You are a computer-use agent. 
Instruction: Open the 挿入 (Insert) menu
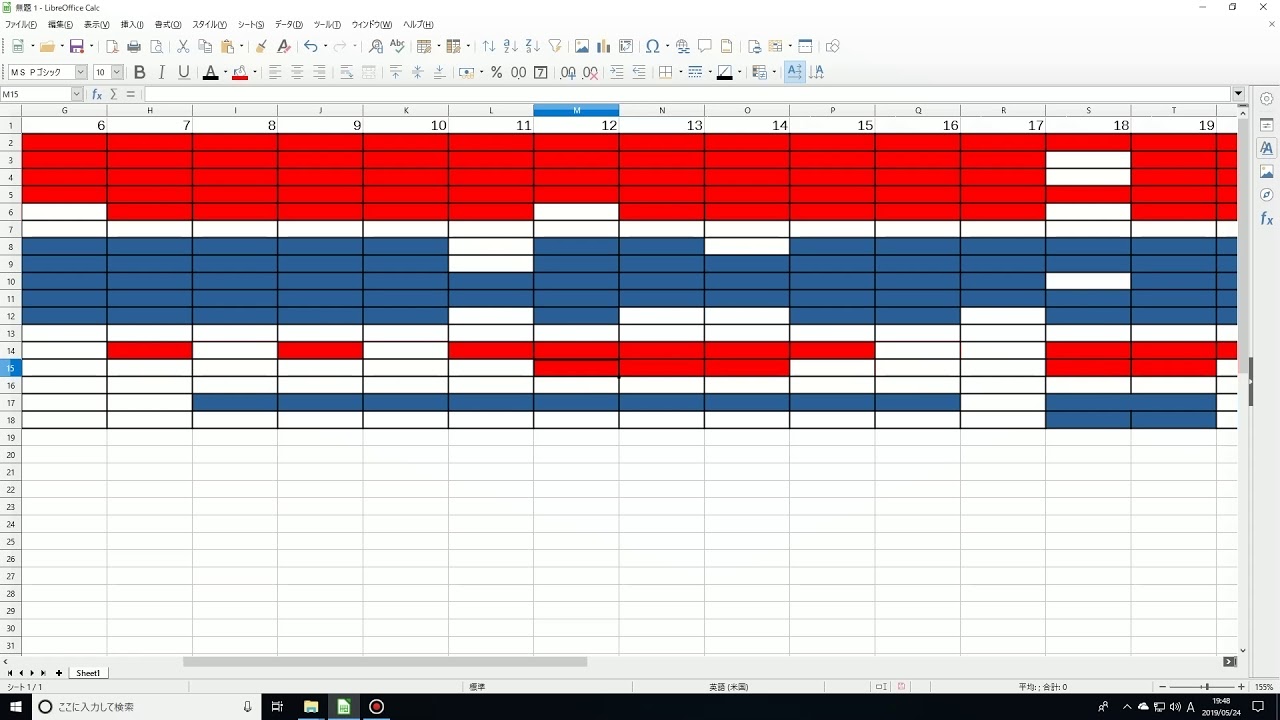(x=131, y=24)
